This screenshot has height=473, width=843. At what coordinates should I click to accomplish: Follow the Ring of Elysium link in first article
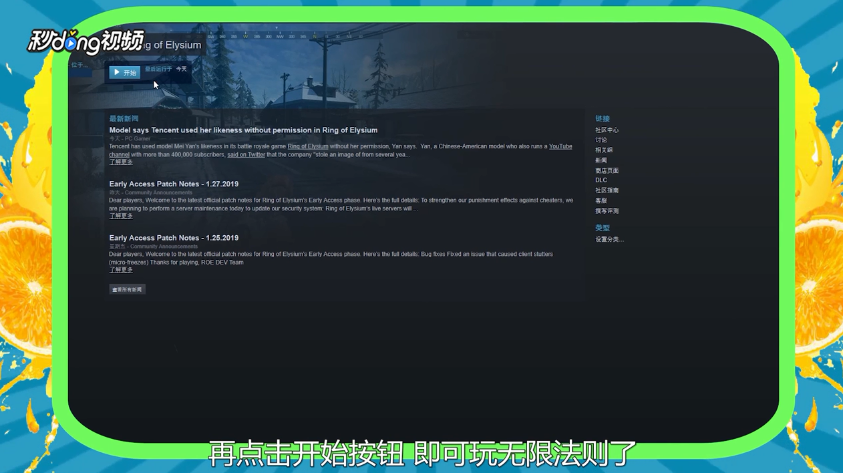coord(308,146)
